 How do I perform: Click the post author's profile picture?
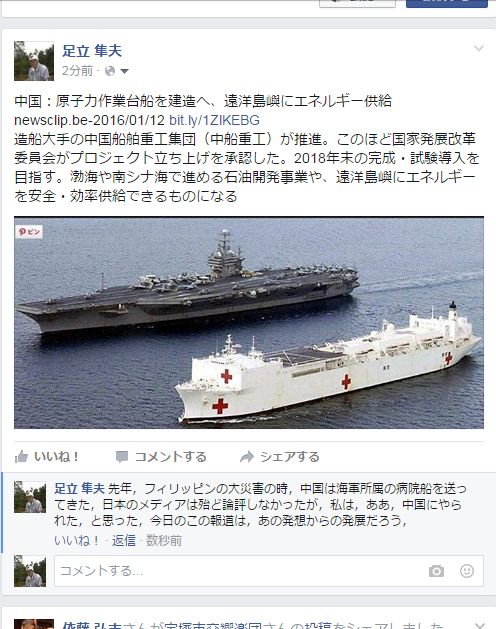point(34,61)
